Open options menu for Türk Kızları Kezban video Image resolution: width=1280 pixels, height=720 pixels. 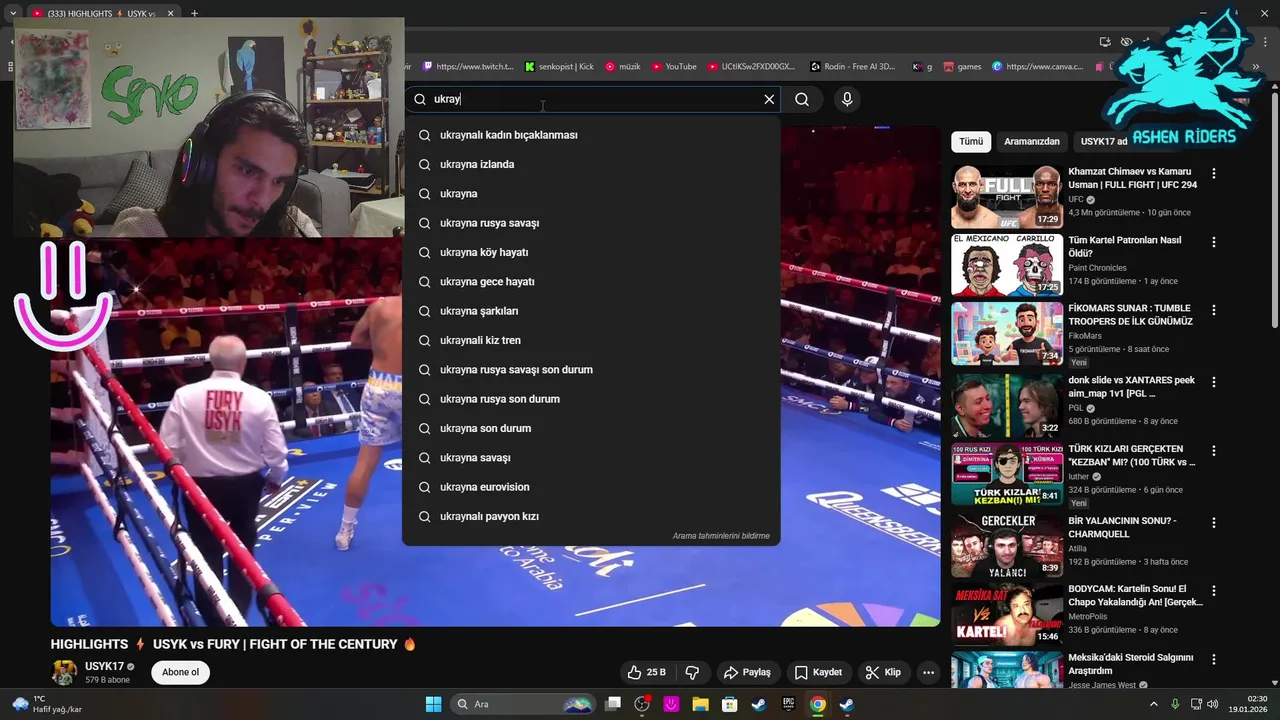[1214, 451]
